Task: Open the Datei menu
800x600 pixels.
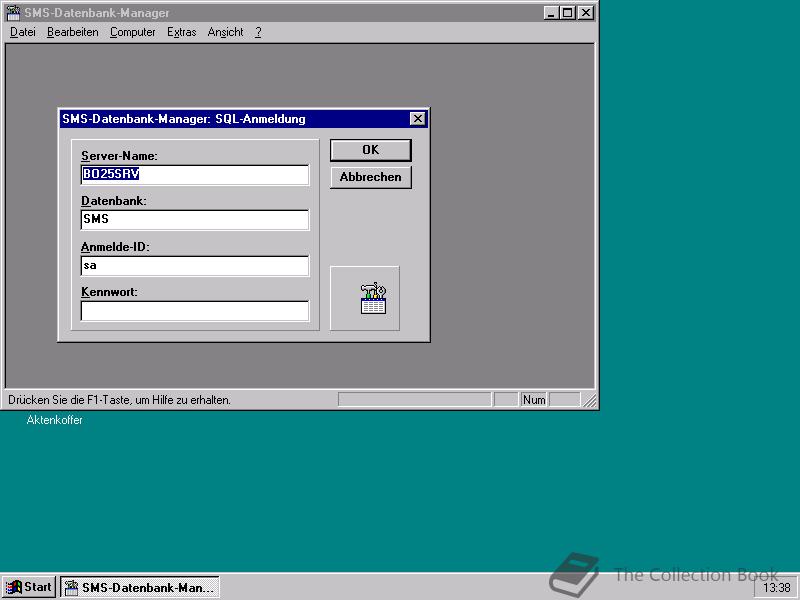Action: pyautogui.click(x=23, y=32)
